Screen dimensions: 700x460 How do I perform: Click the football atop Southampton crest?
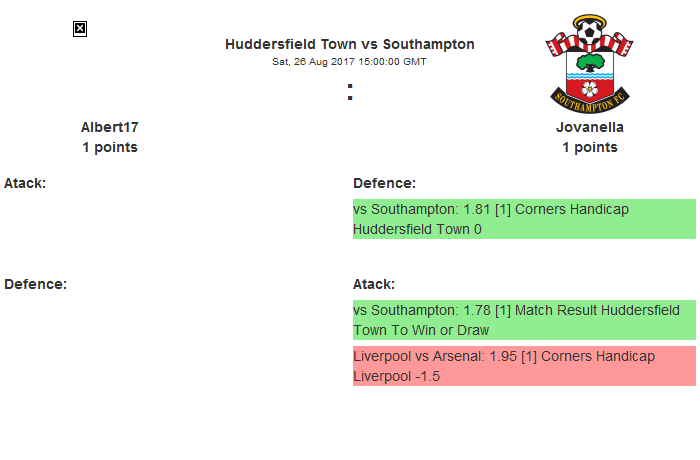tap(589, 31)
